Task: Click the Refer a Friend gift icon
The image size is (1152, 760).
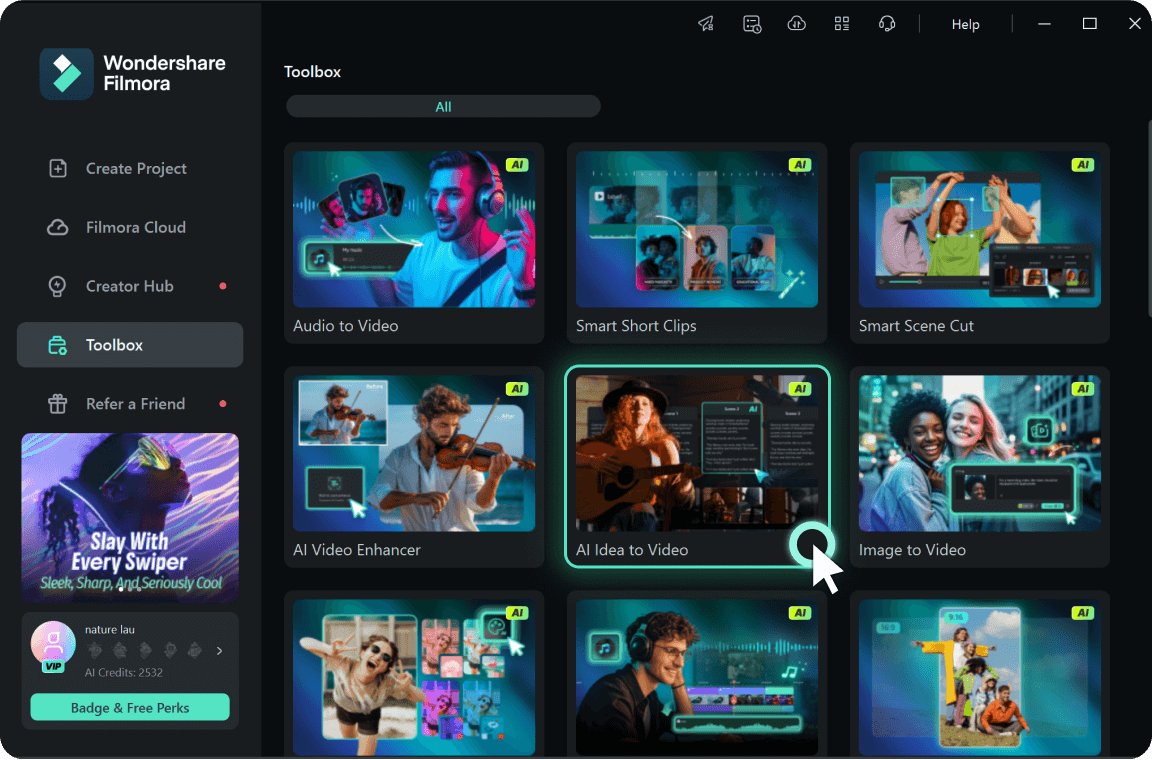Action: click(57, 404)
